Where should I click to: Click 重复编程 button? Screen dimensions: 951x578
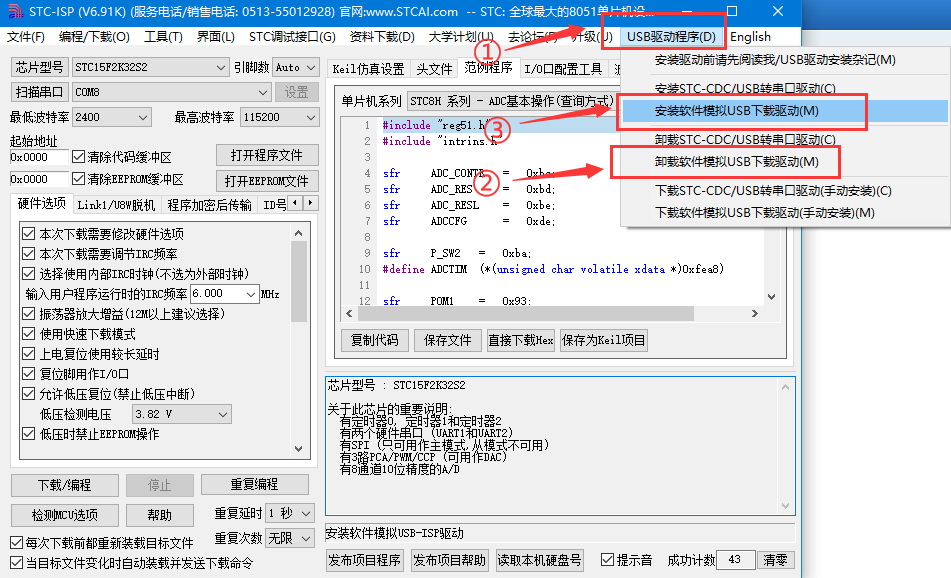255,485
